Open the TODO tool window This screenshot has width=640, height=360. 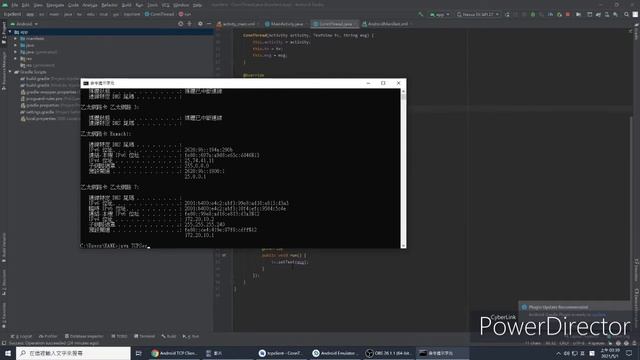coord(119,336)
